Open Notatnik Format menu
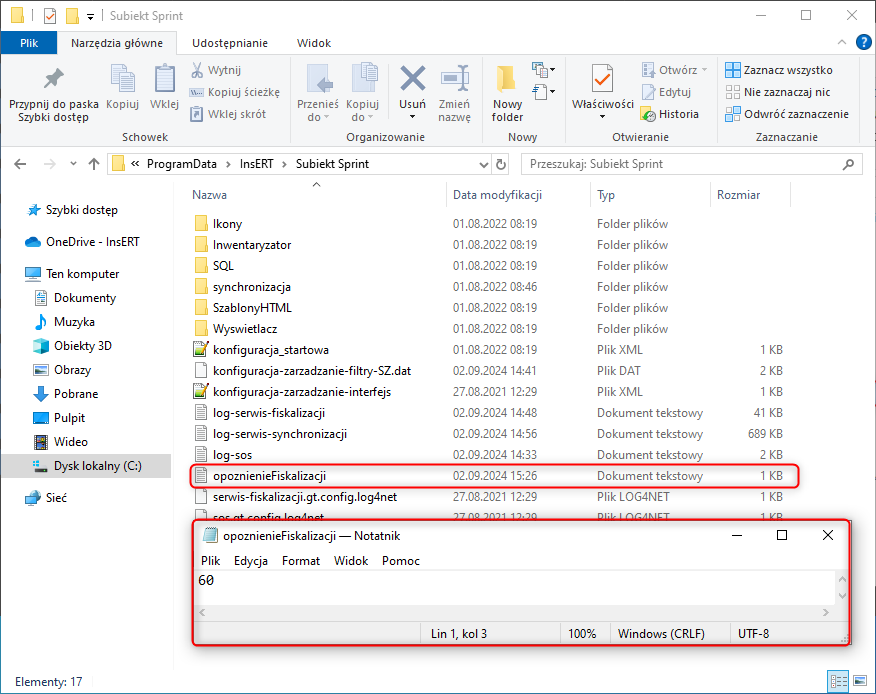 (301, 561)
